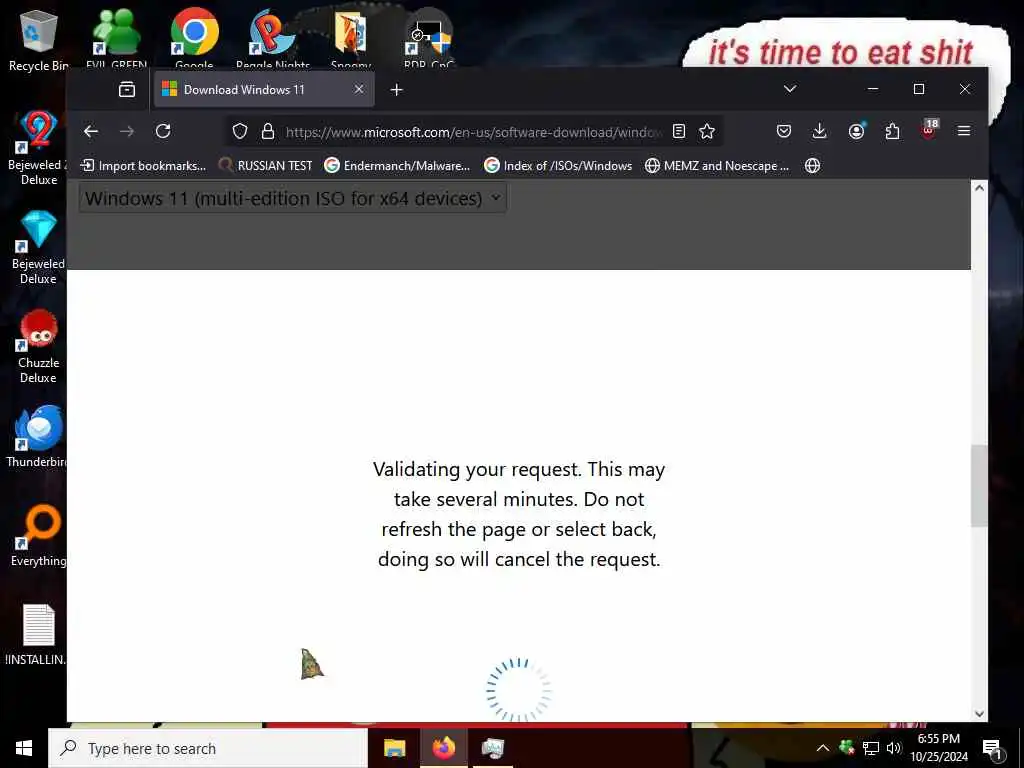Screen dimensions: 1024x768
Task: Select the Bejeweled Deluxe diamond icon
Action: (x=38, y=247)
